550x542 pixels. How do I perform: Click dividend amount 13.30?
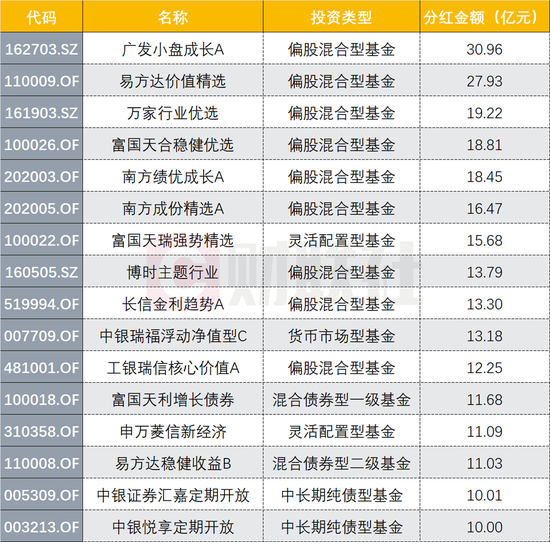[484, 304]
